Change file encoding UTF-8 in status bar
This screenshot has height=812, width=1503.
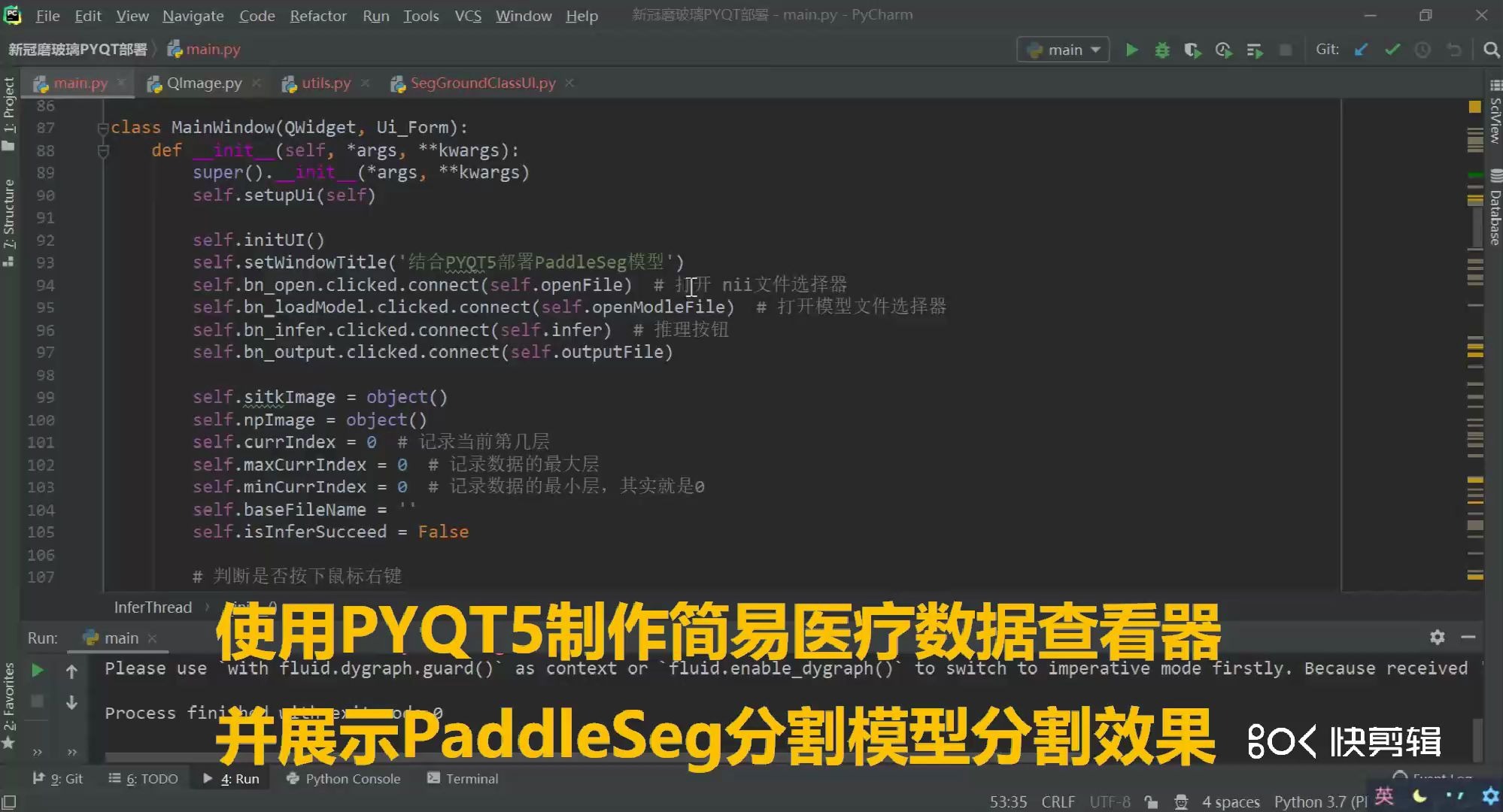1110,802
